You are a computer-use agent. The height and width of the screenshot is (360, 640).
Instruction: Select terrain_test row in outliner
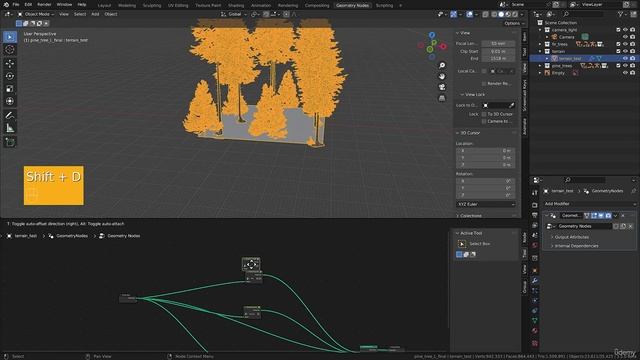click(x=584, y=58)
